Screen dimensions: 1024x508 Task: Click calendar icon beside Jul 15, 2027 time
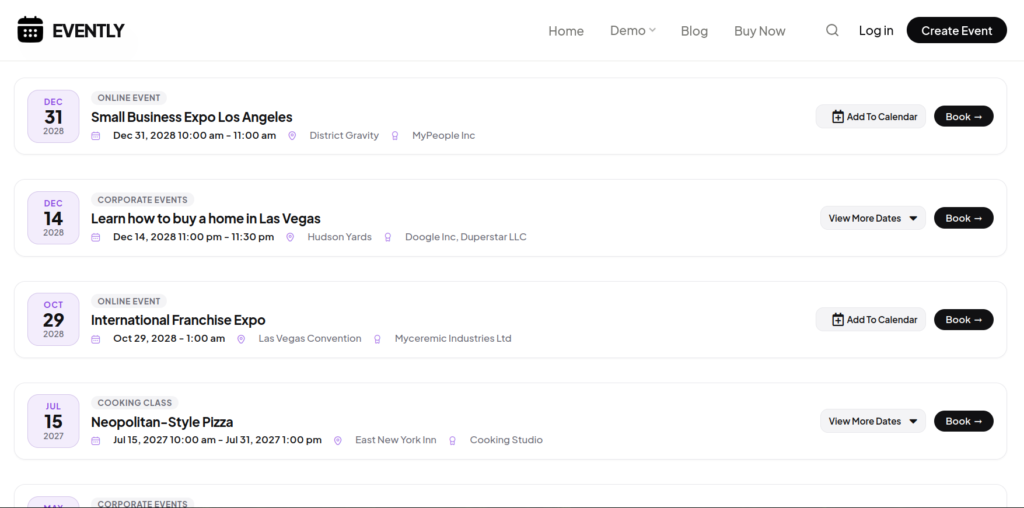(95, 441)
